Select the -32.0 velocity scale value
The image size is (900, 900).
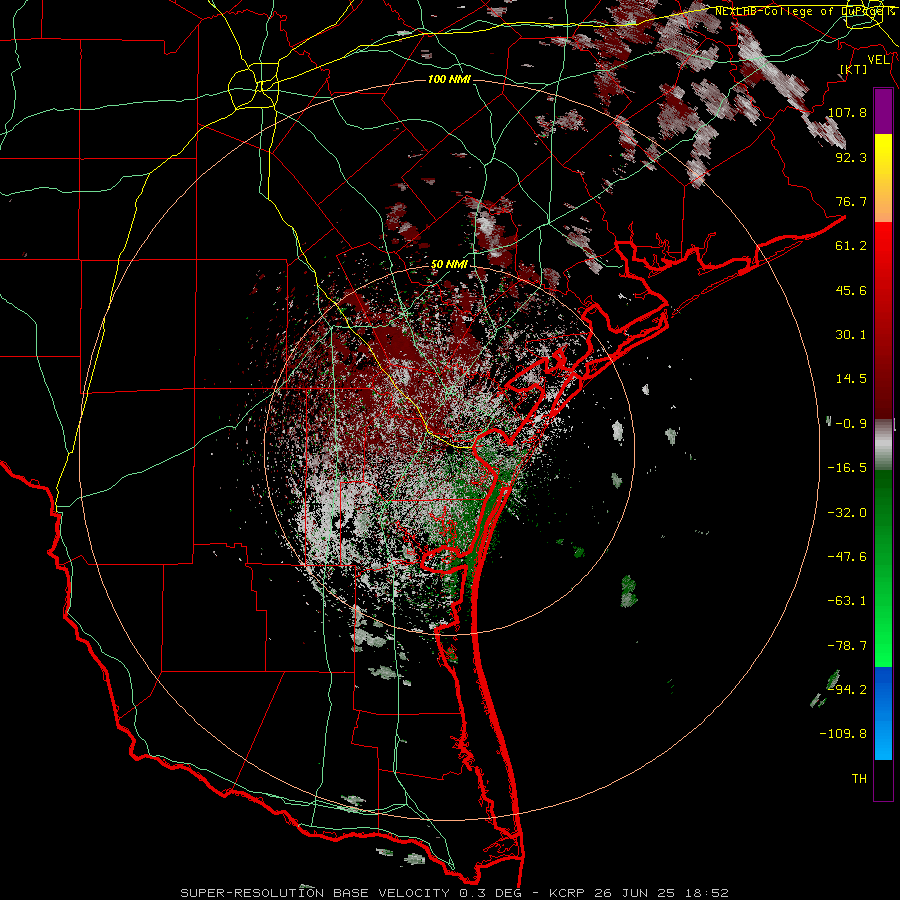tap(847, 513)
